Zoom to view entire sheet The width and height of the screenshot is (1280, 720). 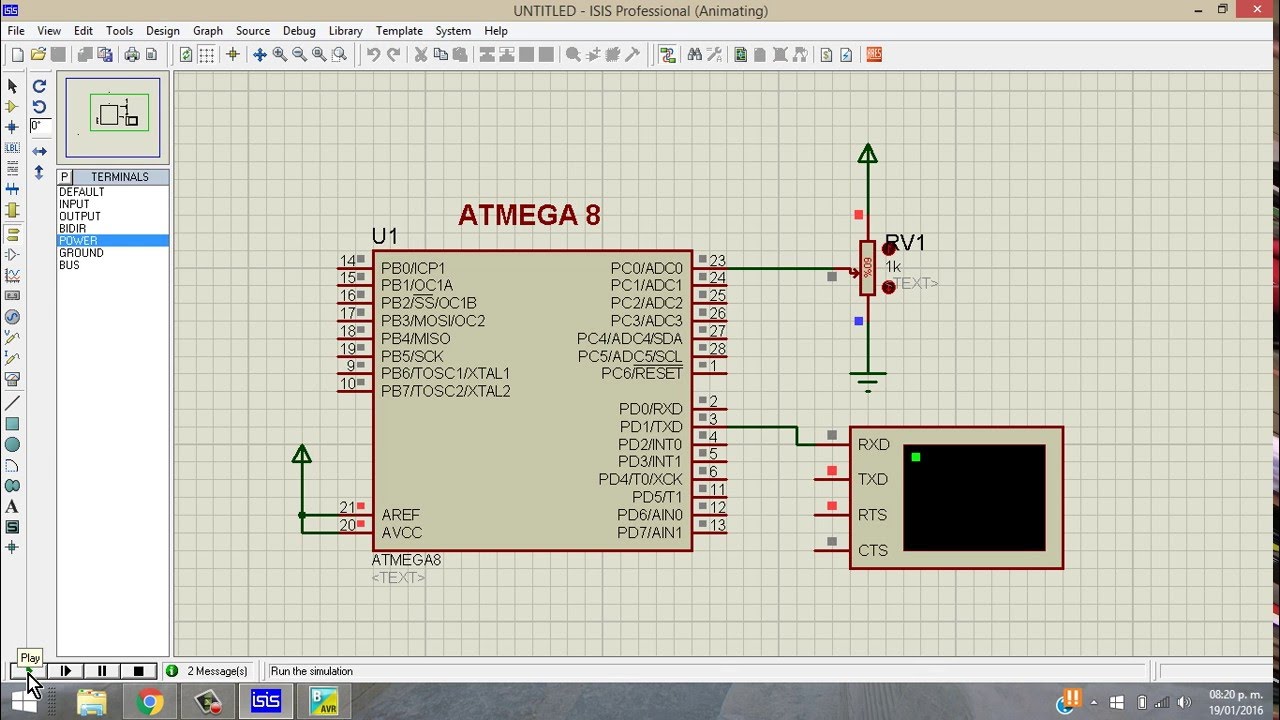pos(319,55)
